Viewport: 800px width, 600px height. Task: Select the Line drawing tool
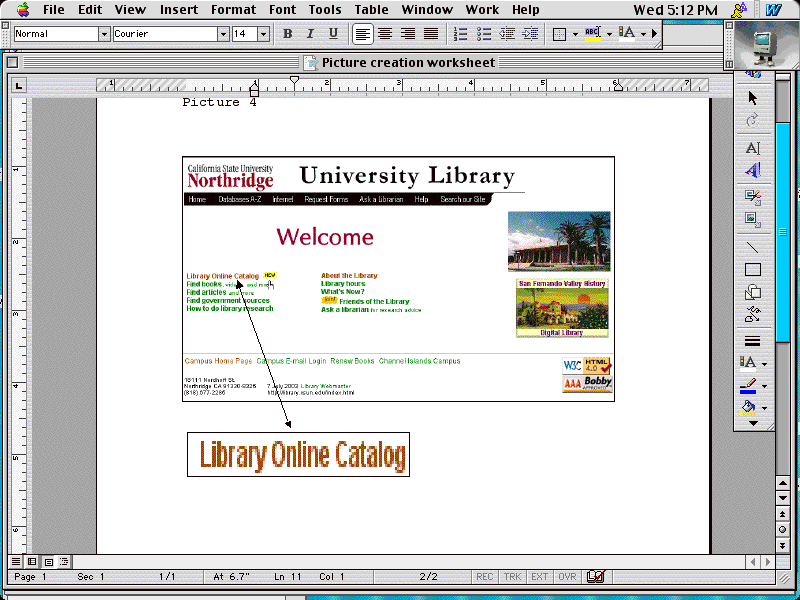pyautogui.click(x=753, y=247)
